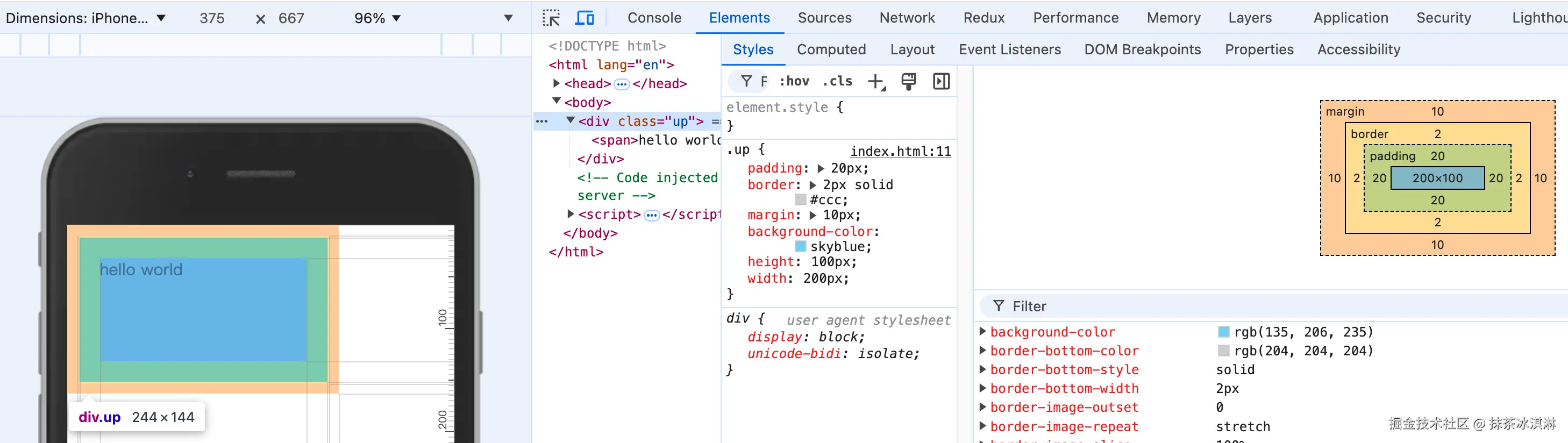Open the 96% zoom dropdown
The image size is (1568, 443).
377,18
